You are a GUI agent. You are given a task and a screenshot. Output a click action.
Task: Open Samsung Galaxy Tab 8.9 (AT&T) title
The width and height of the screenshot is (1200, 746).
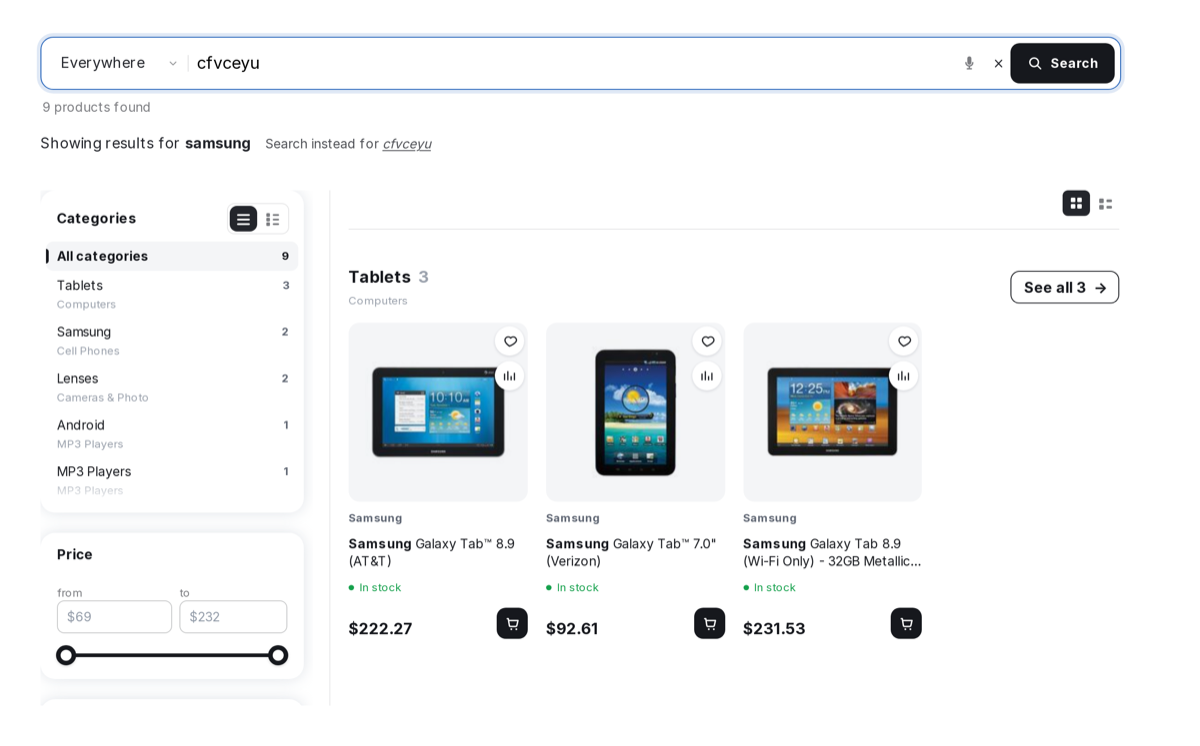pos(432,553)
